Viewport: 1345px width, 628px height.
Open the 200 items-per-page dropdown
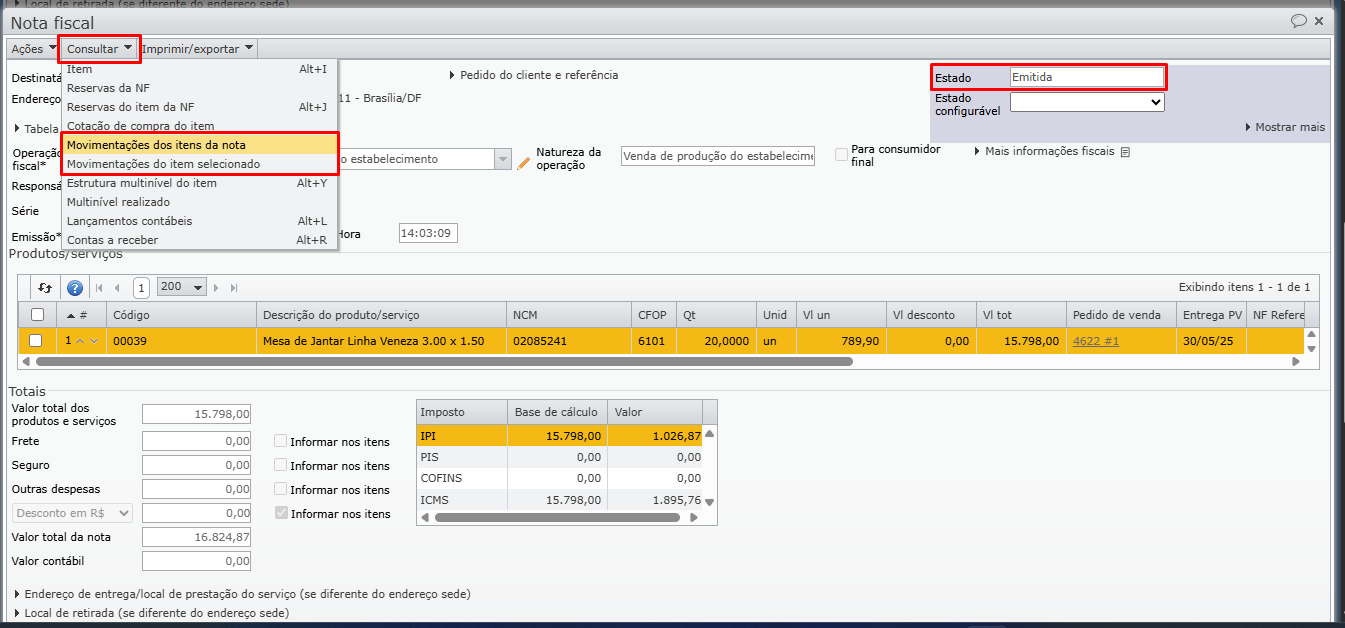182,287
